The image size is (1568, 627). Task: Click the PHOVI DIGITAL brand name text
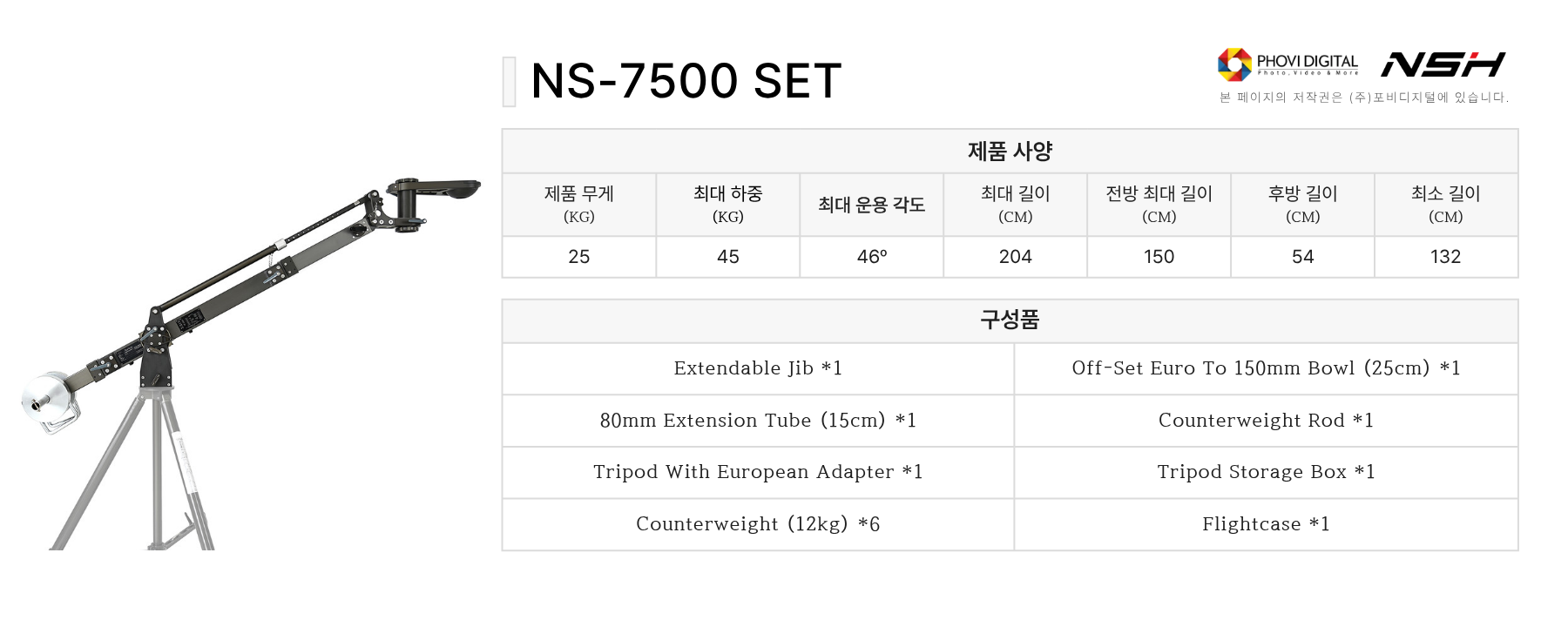(1307, 62)
